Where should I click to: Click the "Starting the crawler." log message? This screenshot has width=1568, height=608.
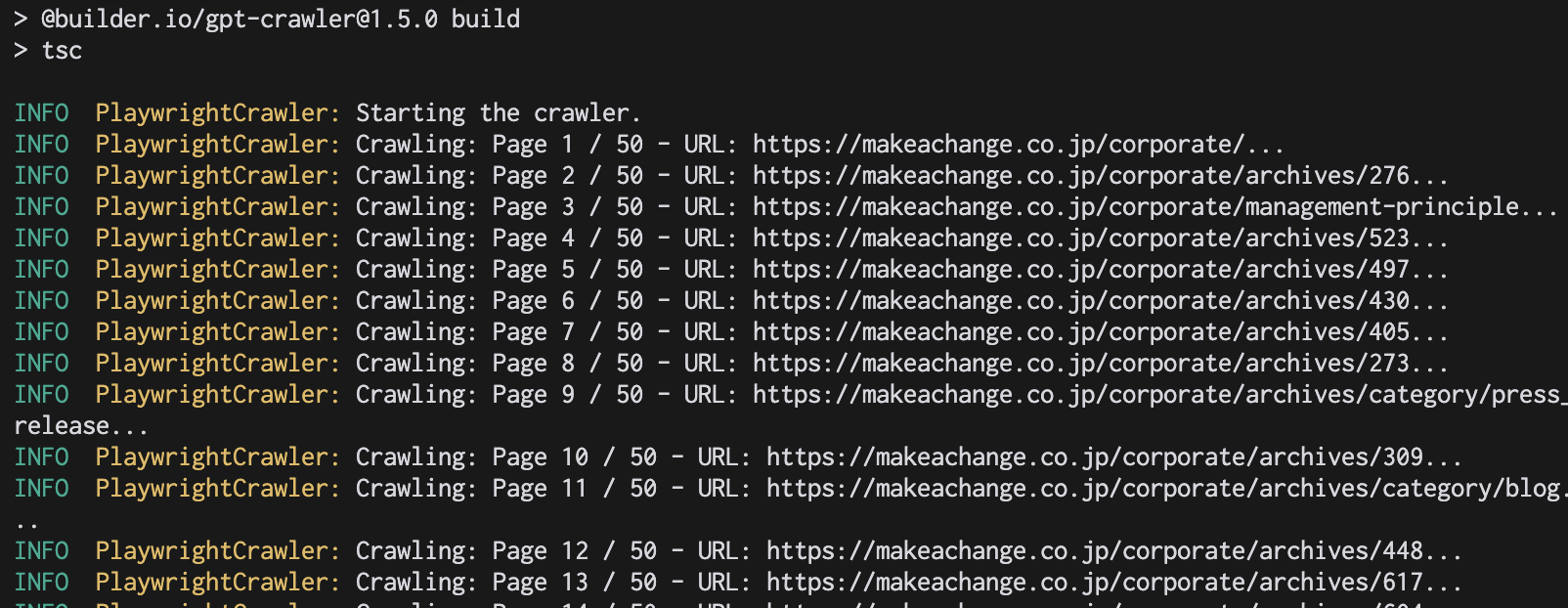(498, 113)
